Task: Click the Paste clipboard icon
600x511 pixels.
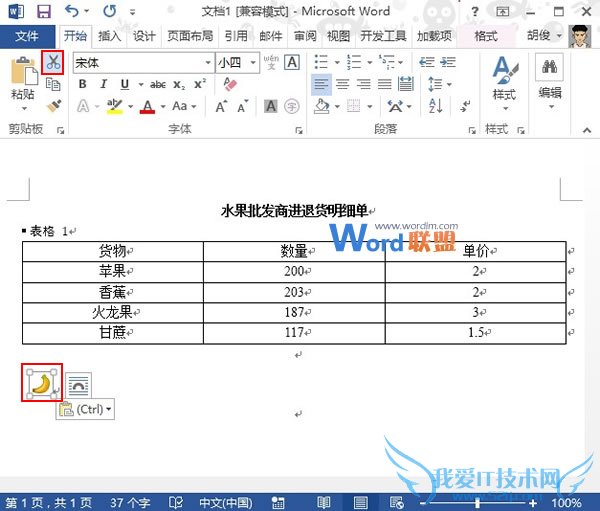Action: [23, 71]
